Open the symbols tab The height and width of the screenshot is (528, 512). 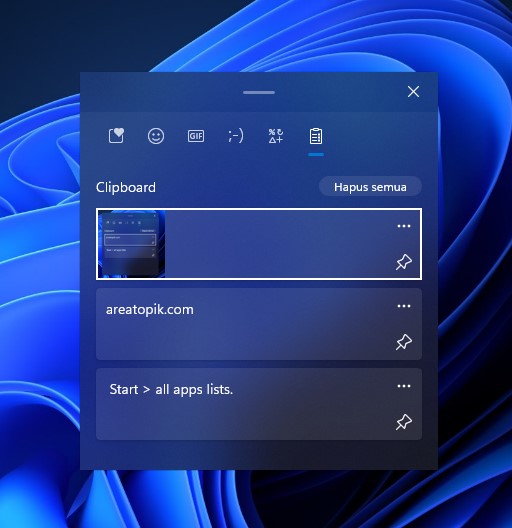[276, 136]
